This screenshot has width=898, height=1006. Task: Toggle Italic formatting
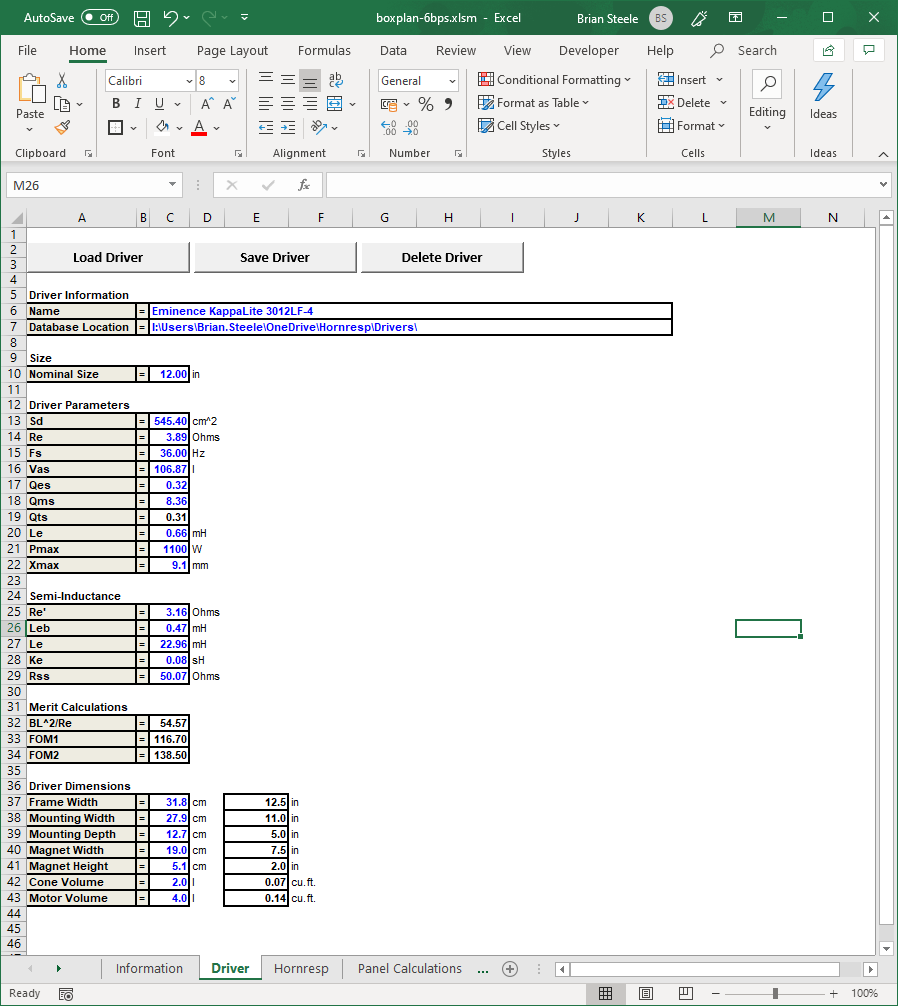pyautogui.click(x=137, y=104)
